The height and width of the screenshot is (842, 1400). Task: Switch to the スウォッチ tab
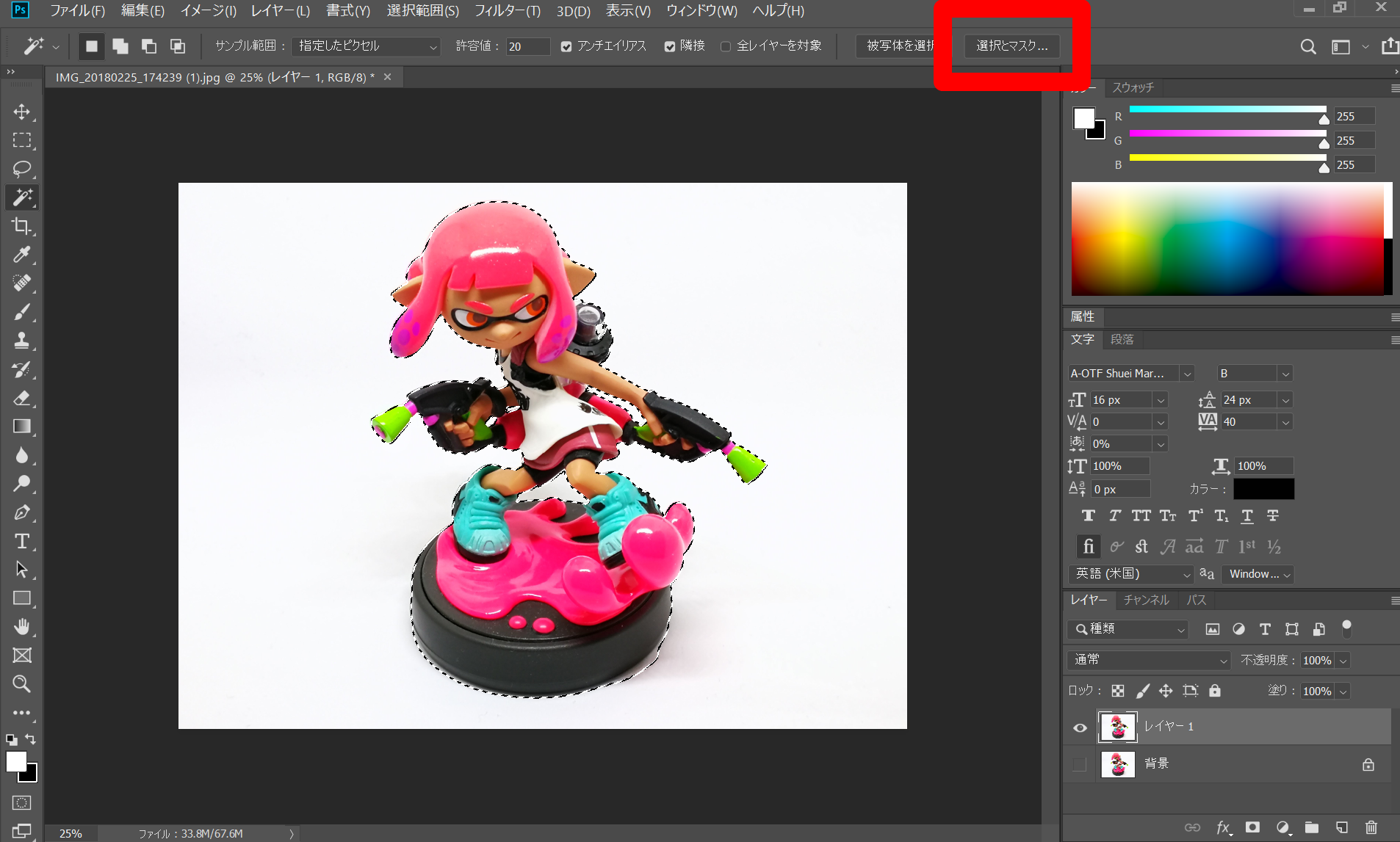point(1133,87)
